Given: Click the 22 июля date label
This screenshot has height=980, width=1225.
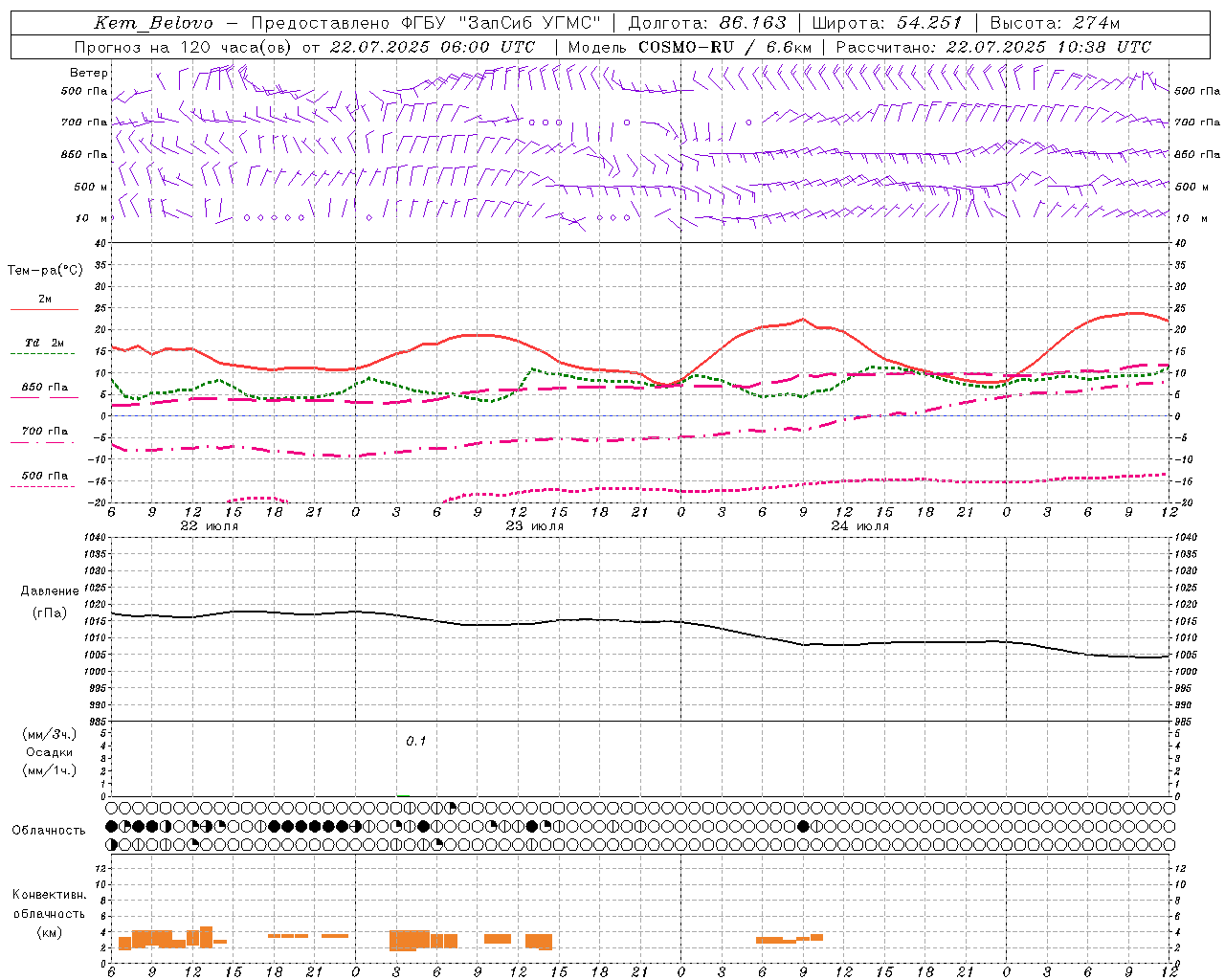Looking at the screenshot, I should pos(210,526).
